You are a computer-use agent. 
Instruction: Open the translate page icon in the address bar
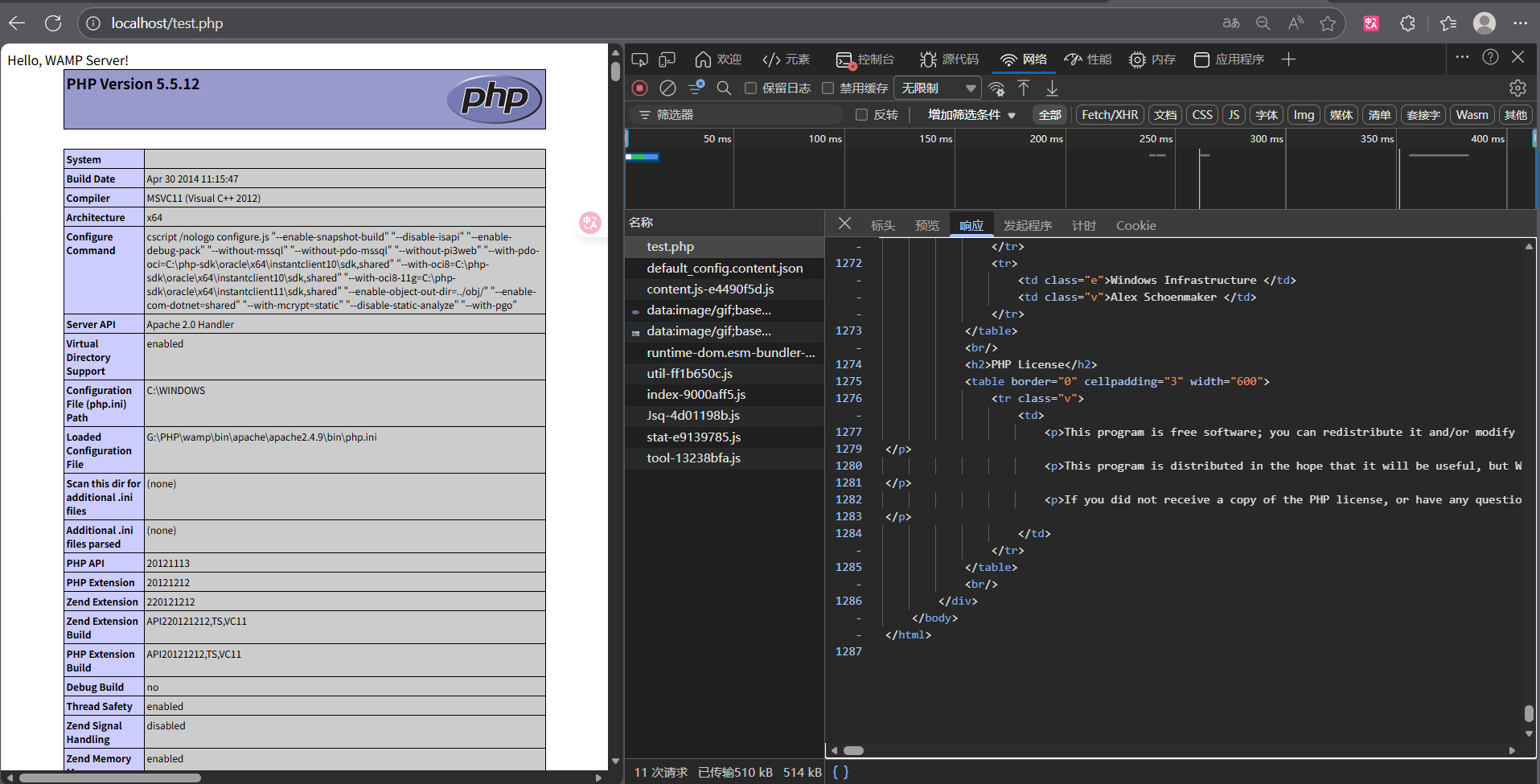pyautogui.click(x=1231, y=23)
